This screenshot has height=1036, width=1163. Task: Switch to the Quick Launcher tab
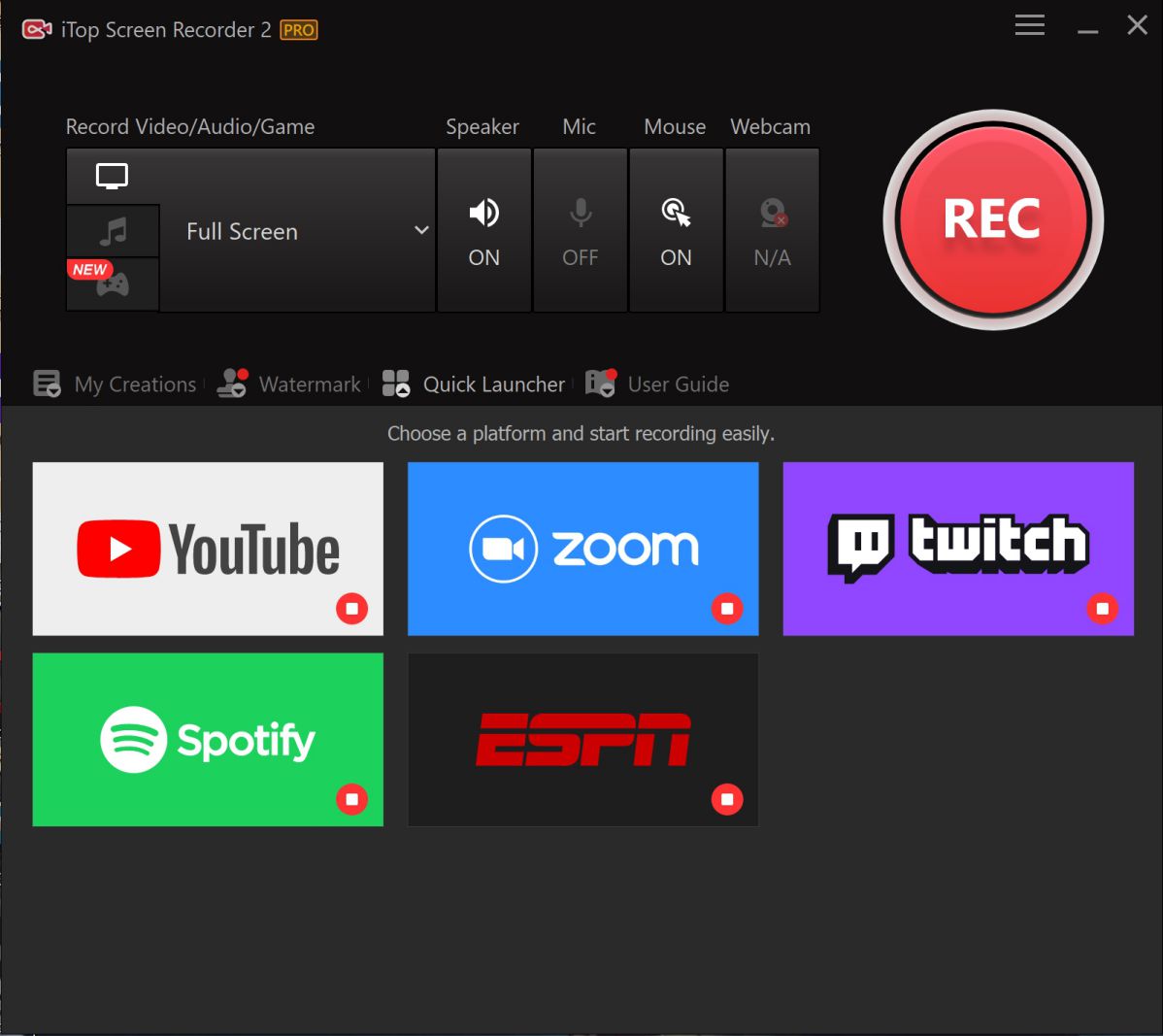473,384
